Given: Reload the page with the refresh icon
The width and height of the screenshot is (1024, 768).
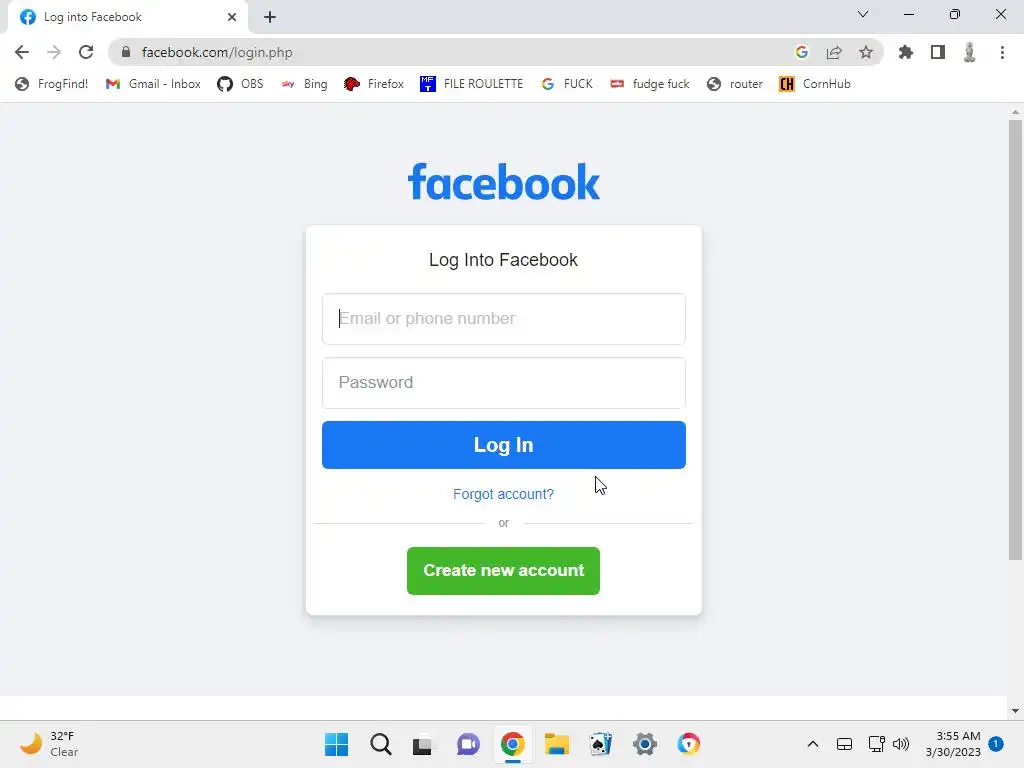Looking at the screenshot, I should pos(86,52).
